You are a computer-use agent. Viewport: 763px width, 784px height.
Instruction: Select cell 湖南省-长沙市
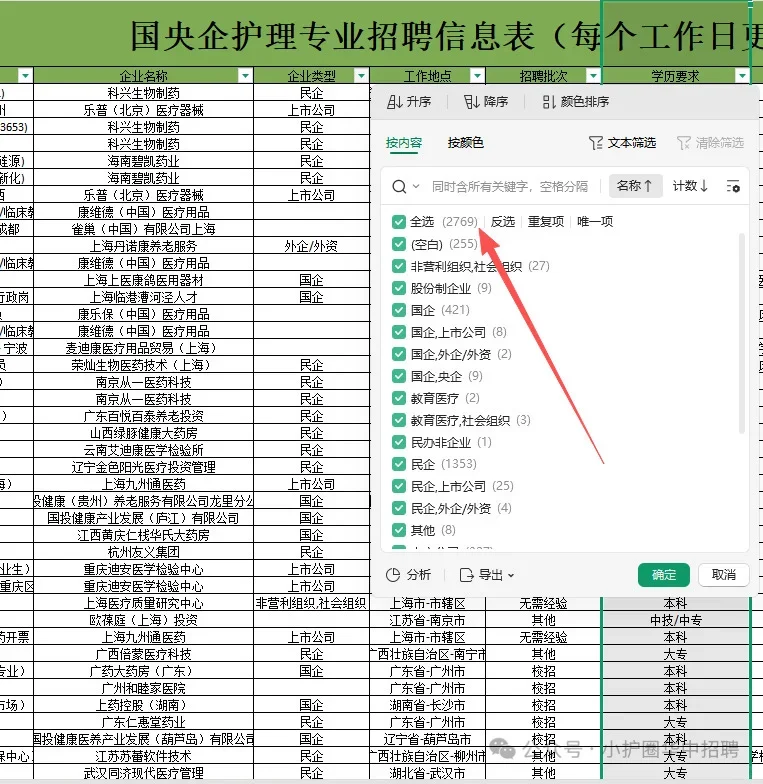427,705
